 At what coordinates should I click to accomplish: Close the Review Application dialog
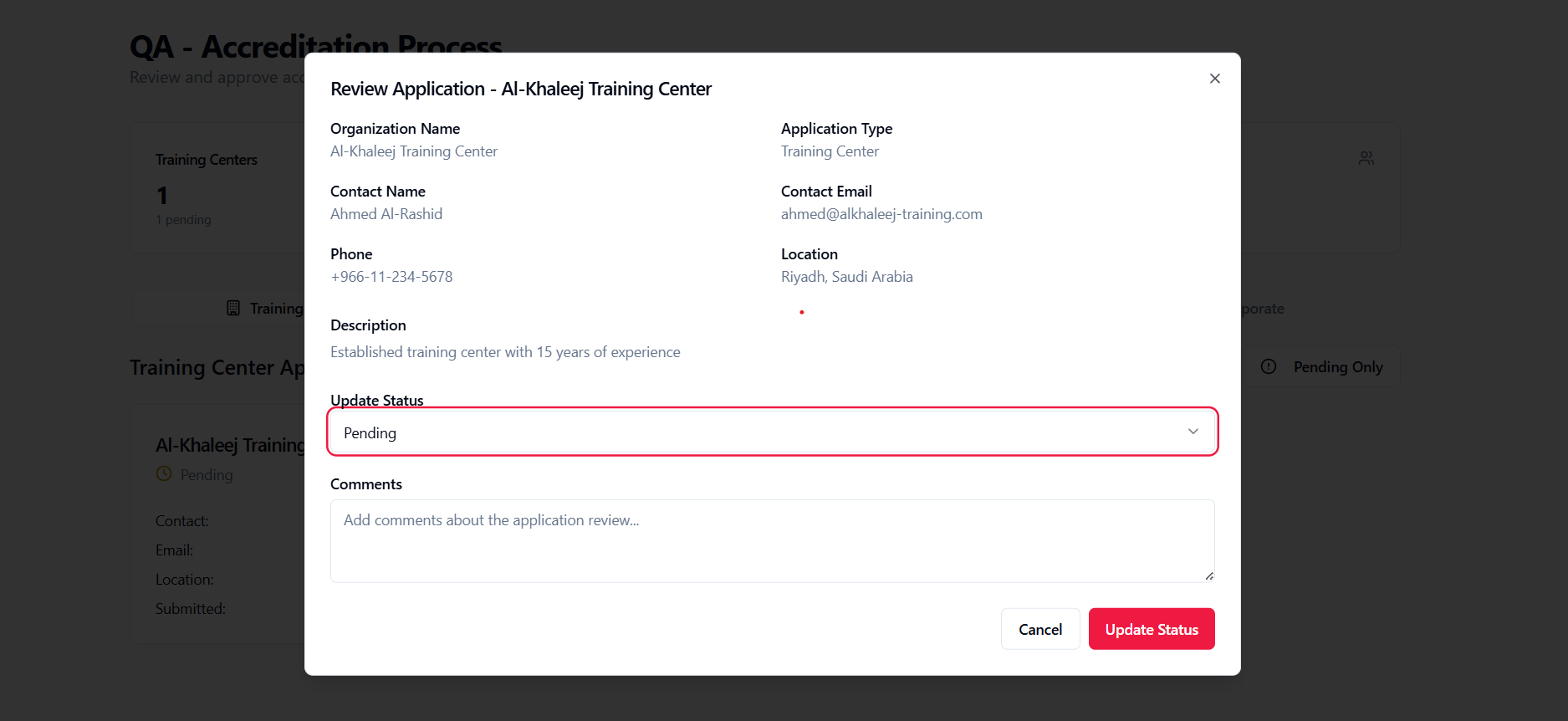[x=1214, y=79]
